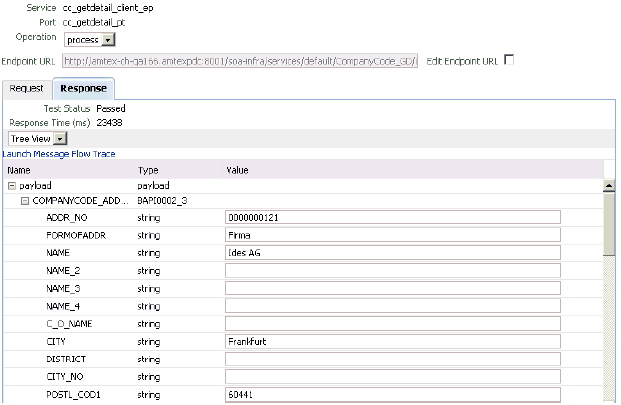Click the NAME_2 value field
This screenshot has width=621, height=405.
coord(393,270)
